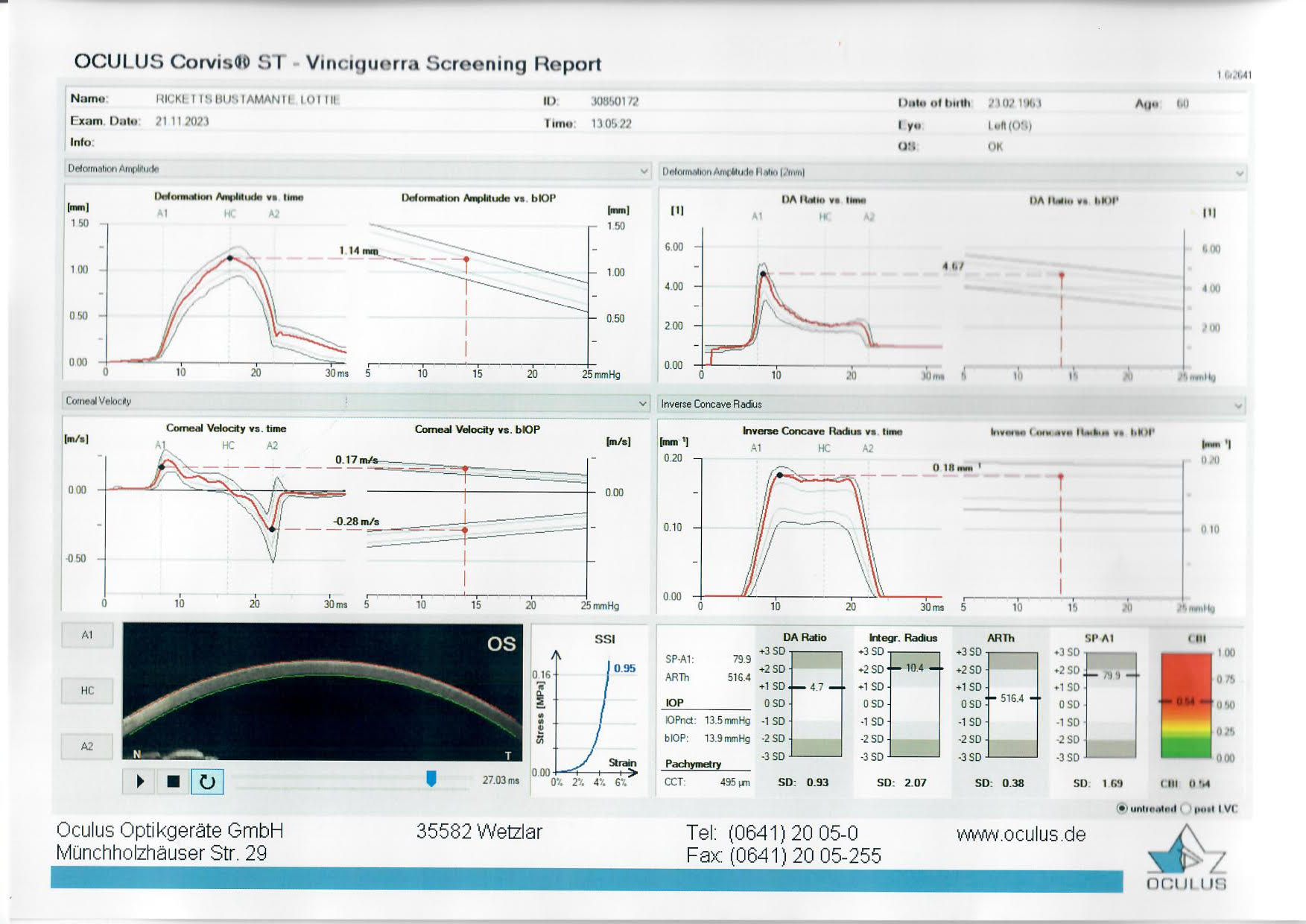
Task: Click the www.oculus.de web address
Action: point(1021,834)
